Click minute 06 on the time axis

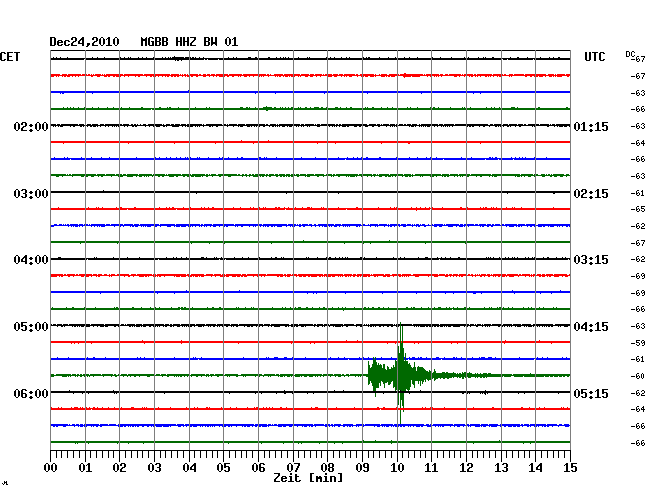click(258, 468)
